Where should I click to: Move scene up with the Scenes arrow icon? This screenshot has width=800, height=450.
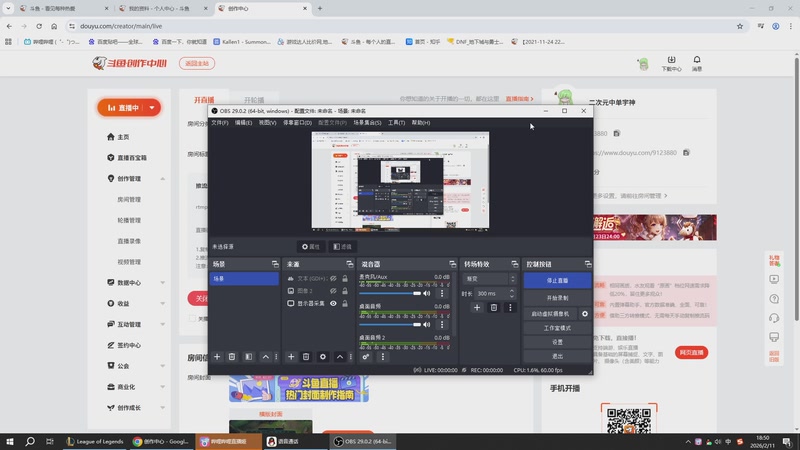265,357
